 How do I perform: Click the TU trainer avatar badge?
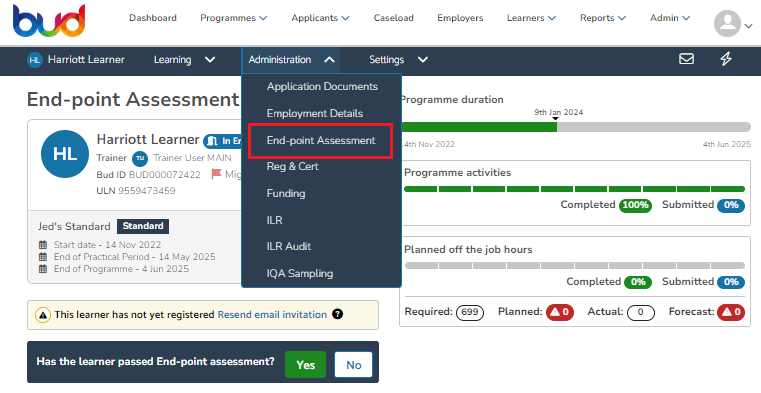[x=140, y=158]
